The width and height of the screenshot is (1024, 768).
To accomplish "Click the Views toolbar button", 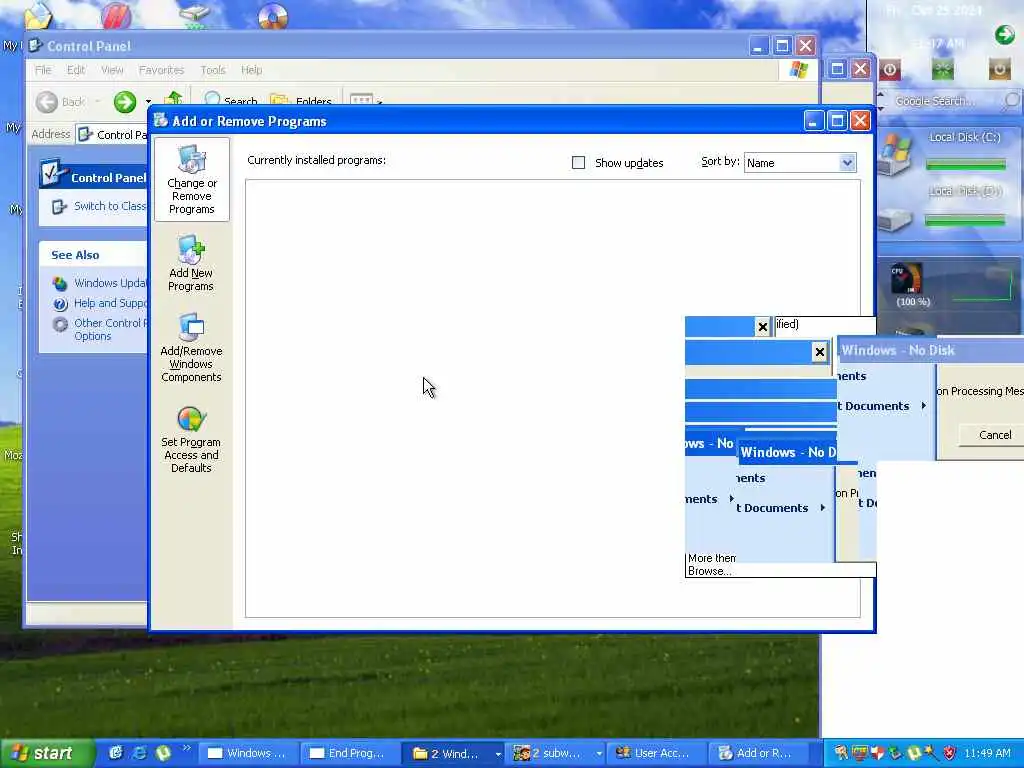I will coord(366,100).
